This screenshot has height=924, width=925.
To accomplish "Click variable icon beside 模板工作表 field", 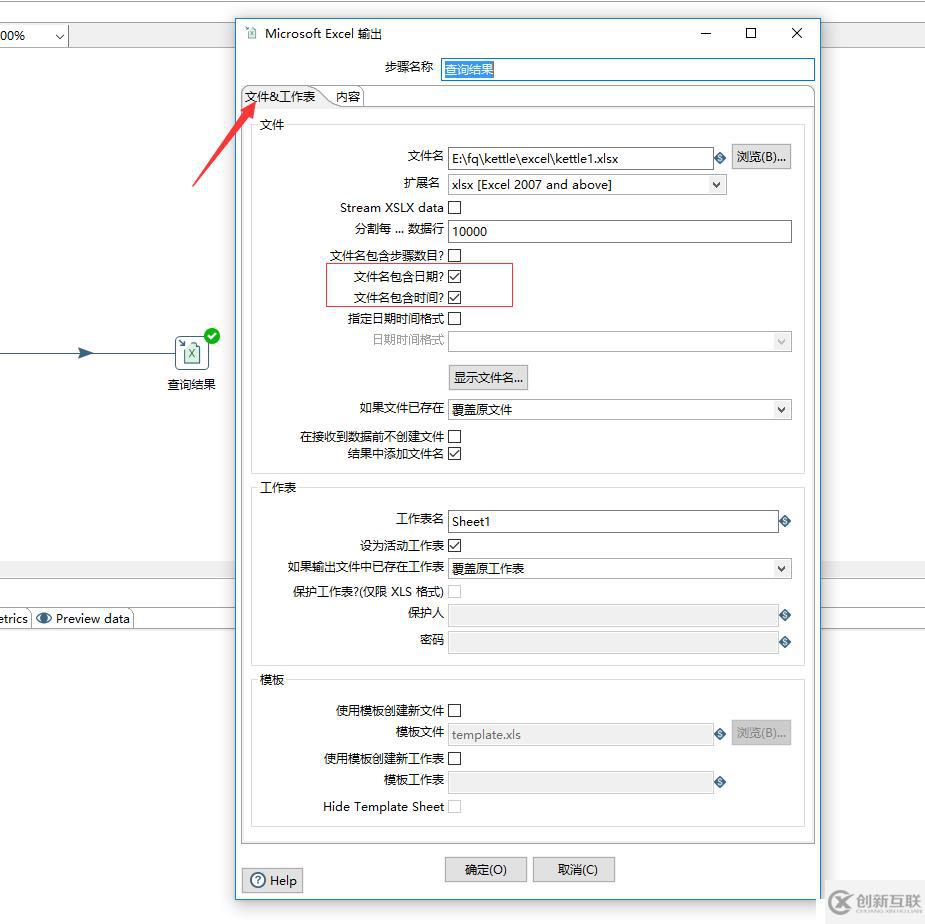I will tap(719, 782).
